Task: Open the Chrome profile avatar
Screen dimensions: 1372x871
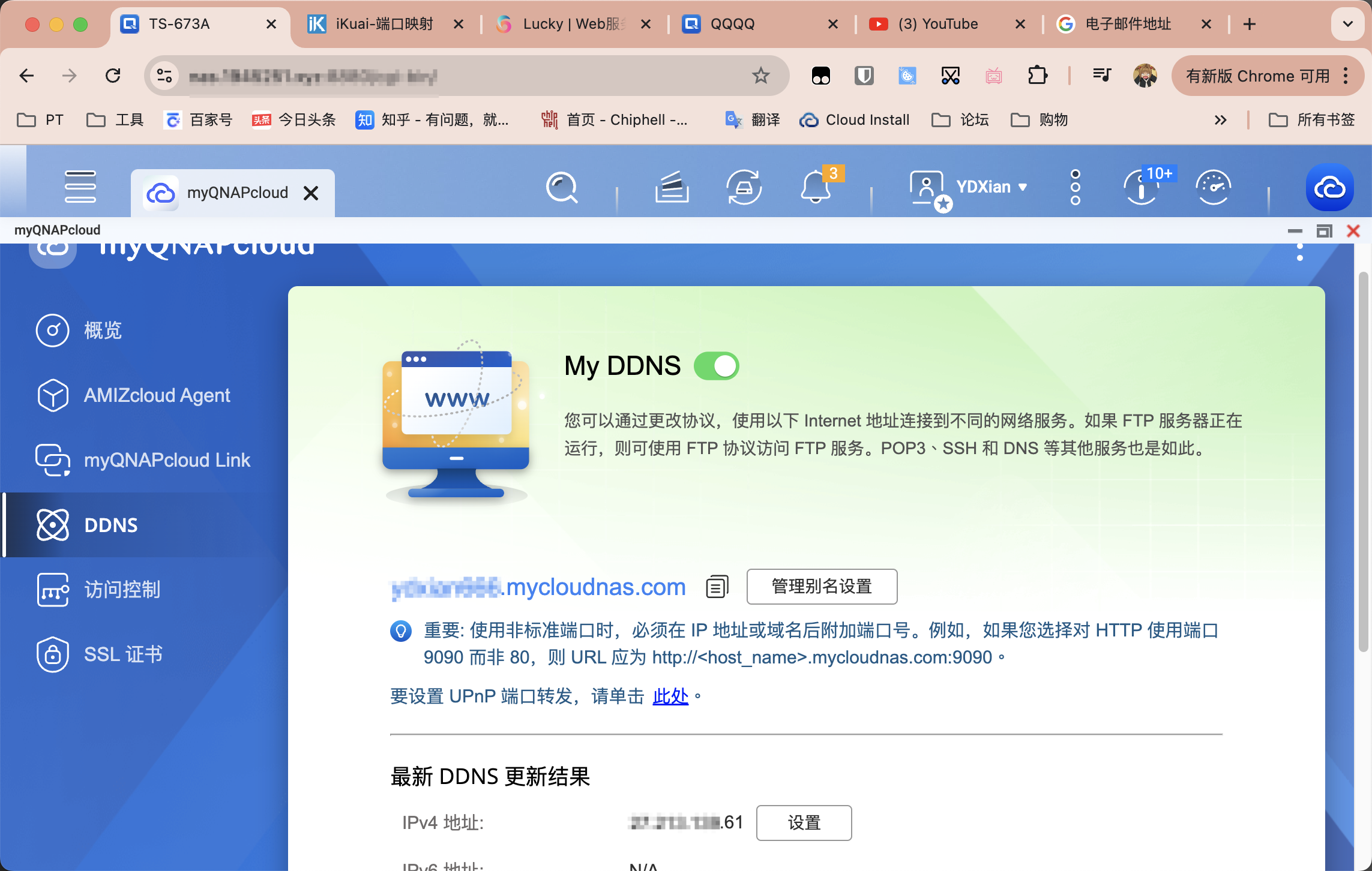Action: pyautogui.click(x=1145, y=76)
